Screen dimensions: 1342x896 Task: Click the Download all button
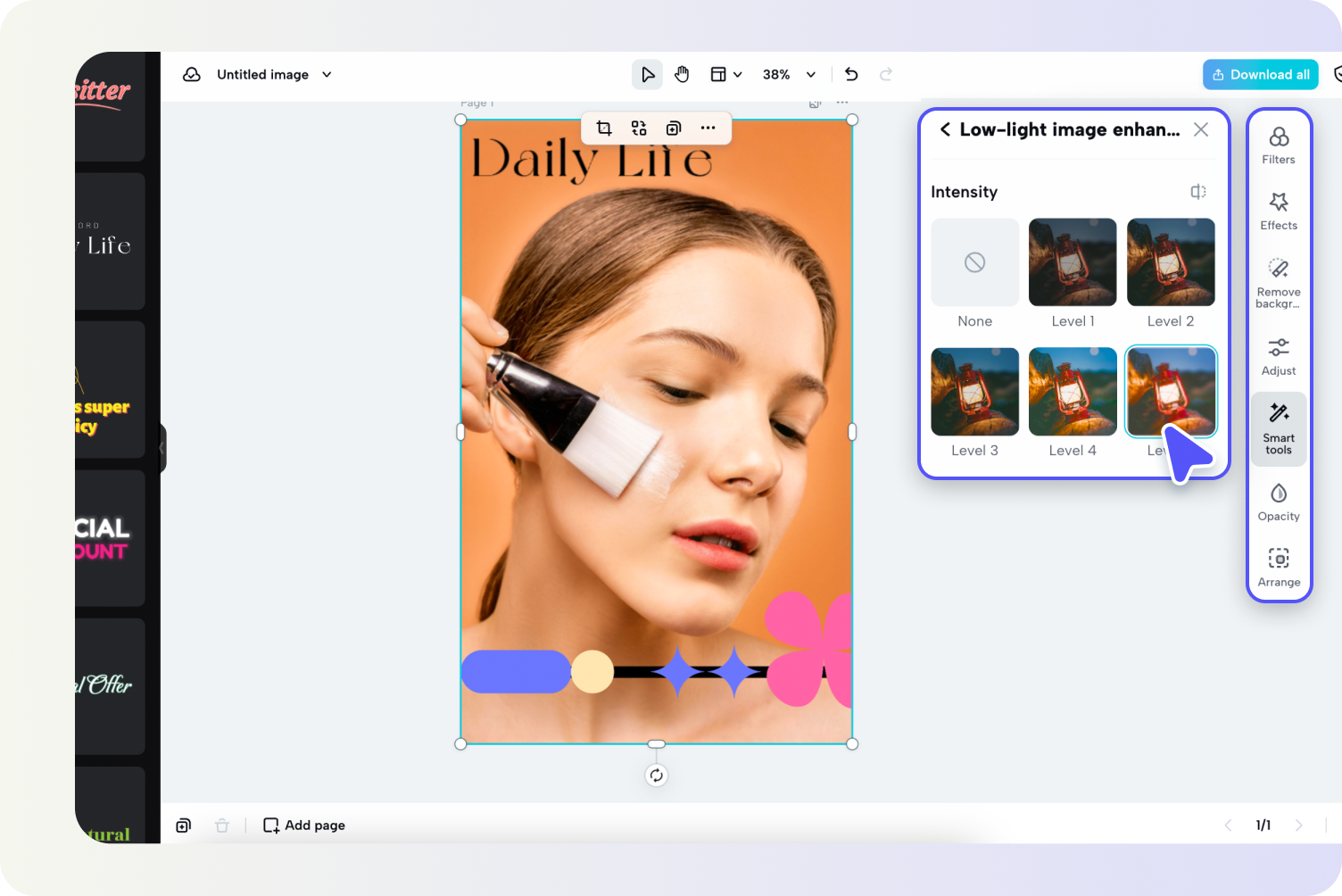1260,74
